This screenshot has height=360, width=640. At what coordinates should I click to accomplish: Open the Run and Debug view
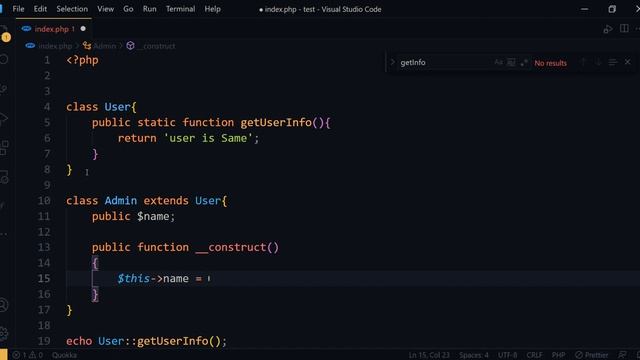click(4, 119)
